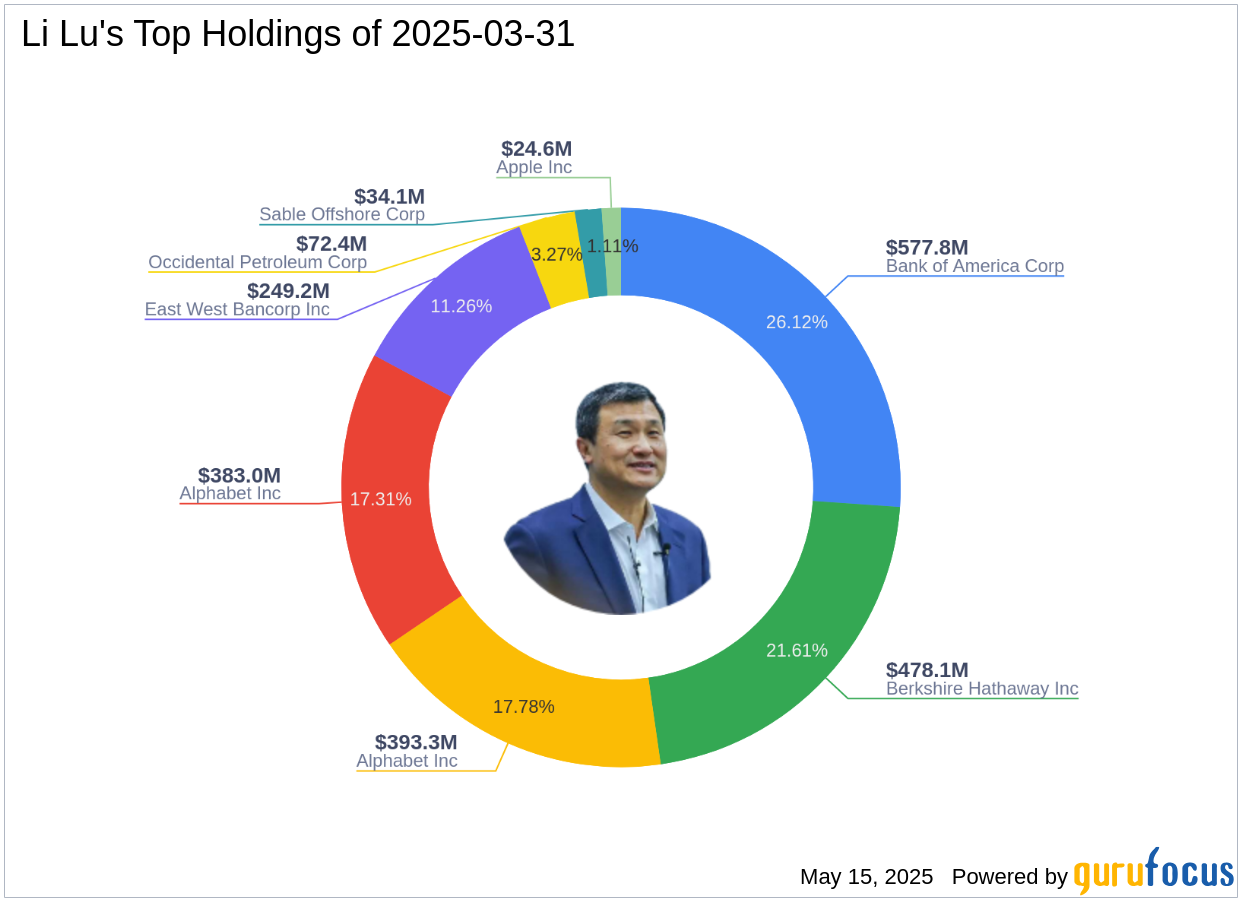Click the Powered by text
This screenshot has height=902, width=1242.
[x=1010, y=877]
